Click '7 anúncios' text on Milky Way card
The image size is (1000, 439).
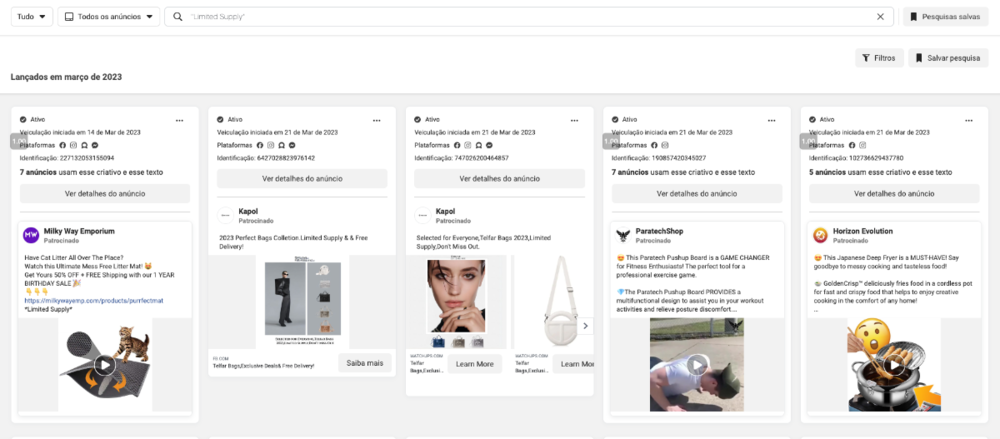pos(37,172)
